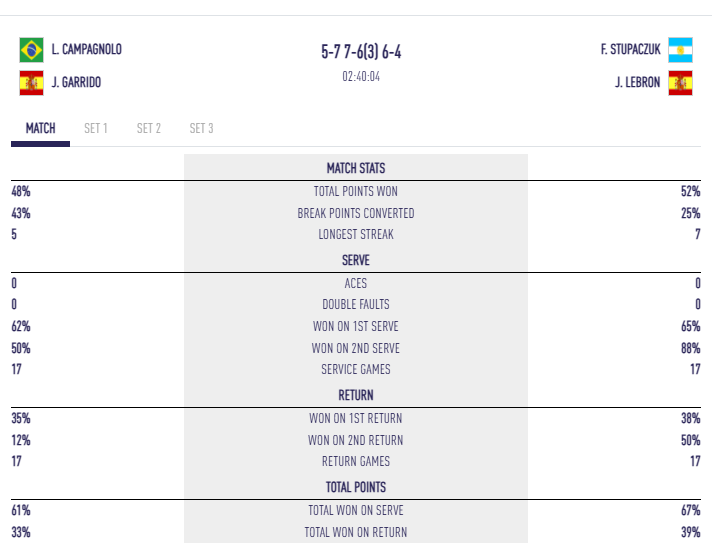Viewport: 712px width, 552px height.
Task: Click the Won on 1st Return label
Action: pyautogui.click(x=356, y=419)
